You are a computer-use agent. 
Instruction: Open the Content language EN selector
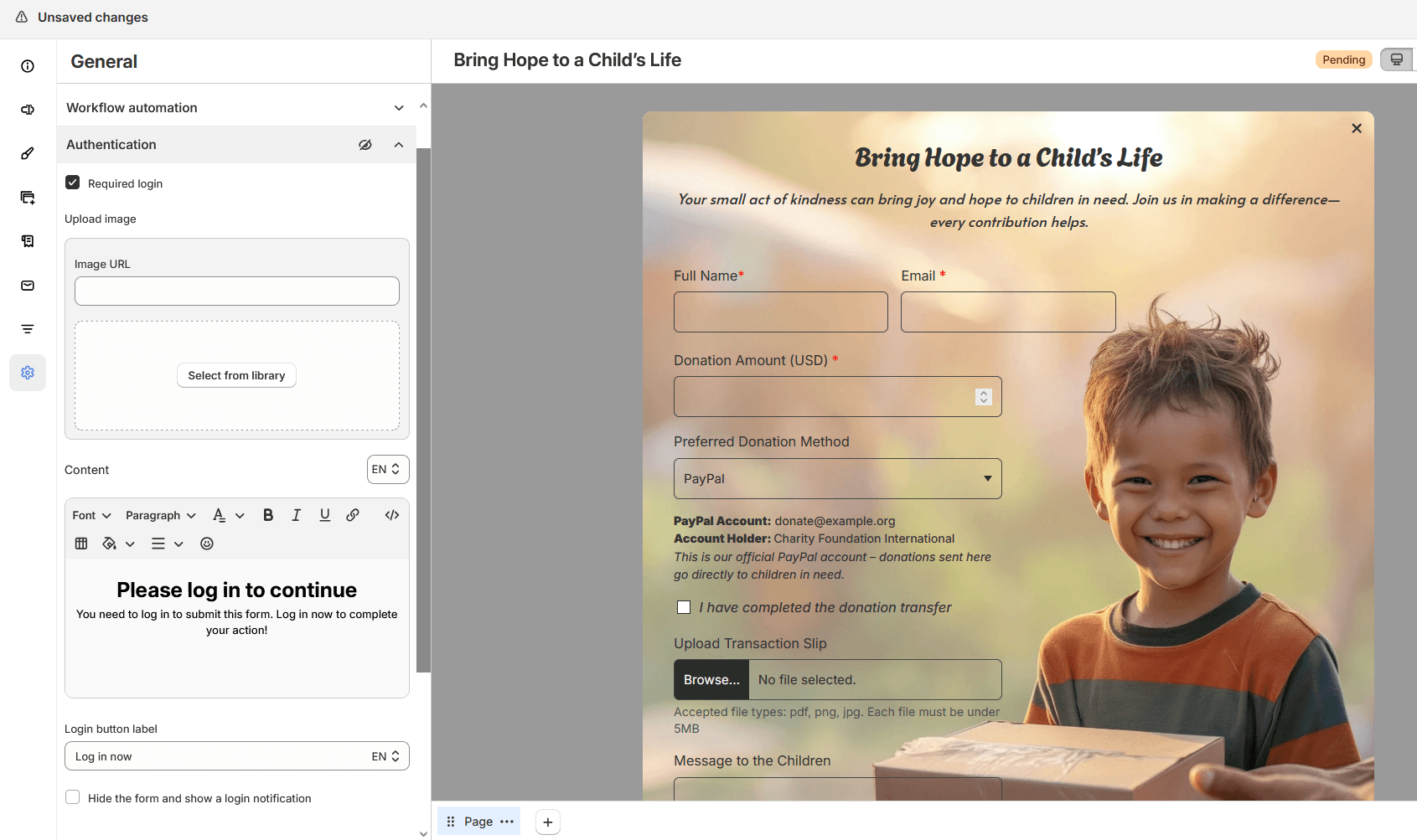pos(388,470)
